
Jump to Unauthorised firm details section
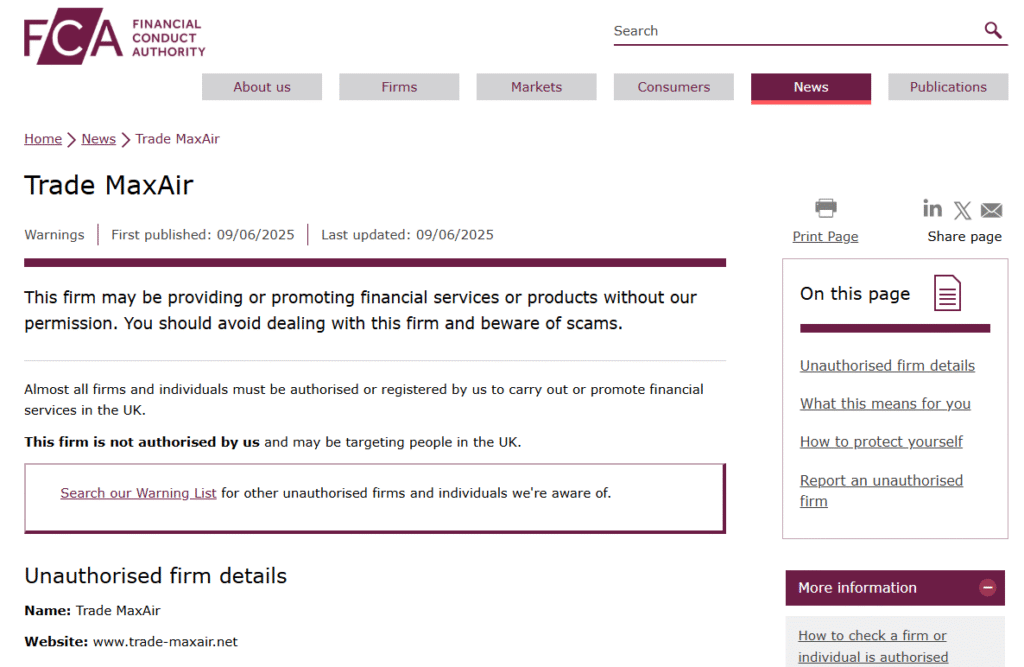point(887,366)
